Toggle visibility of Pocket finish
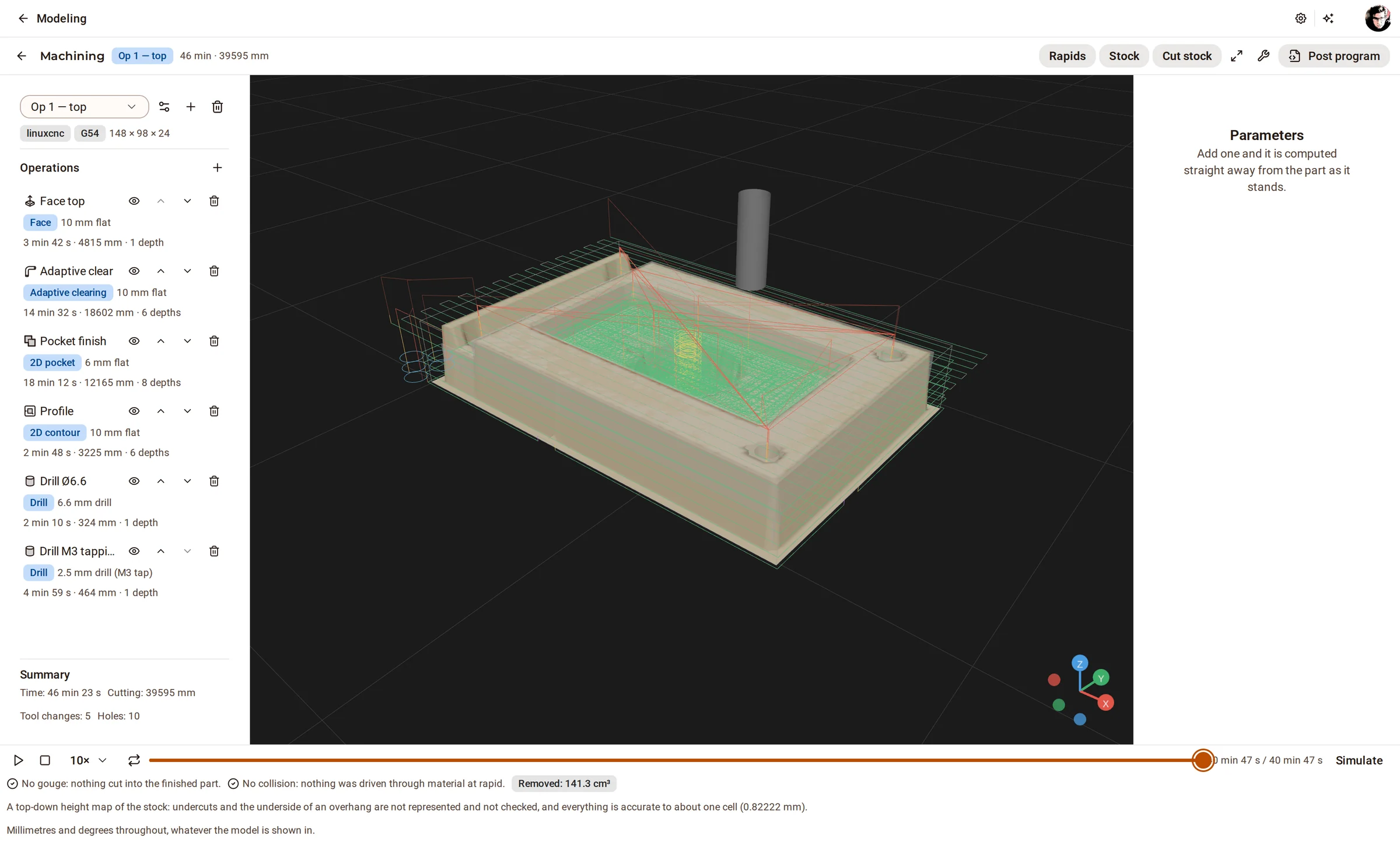The image size is (1400, 842). [134, 341]
